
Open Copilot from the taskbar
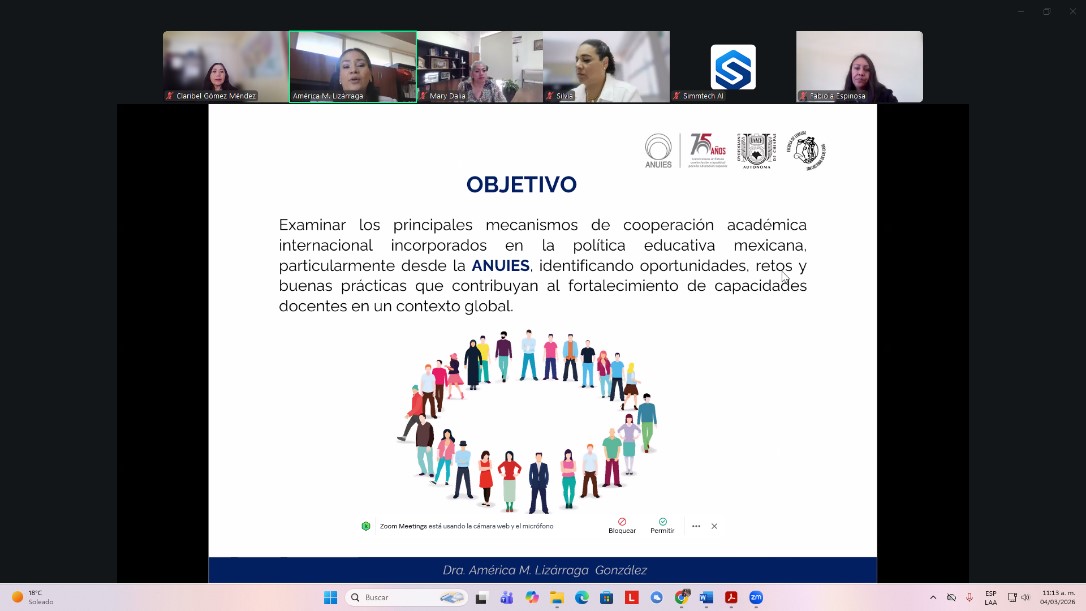coord(532,597)
